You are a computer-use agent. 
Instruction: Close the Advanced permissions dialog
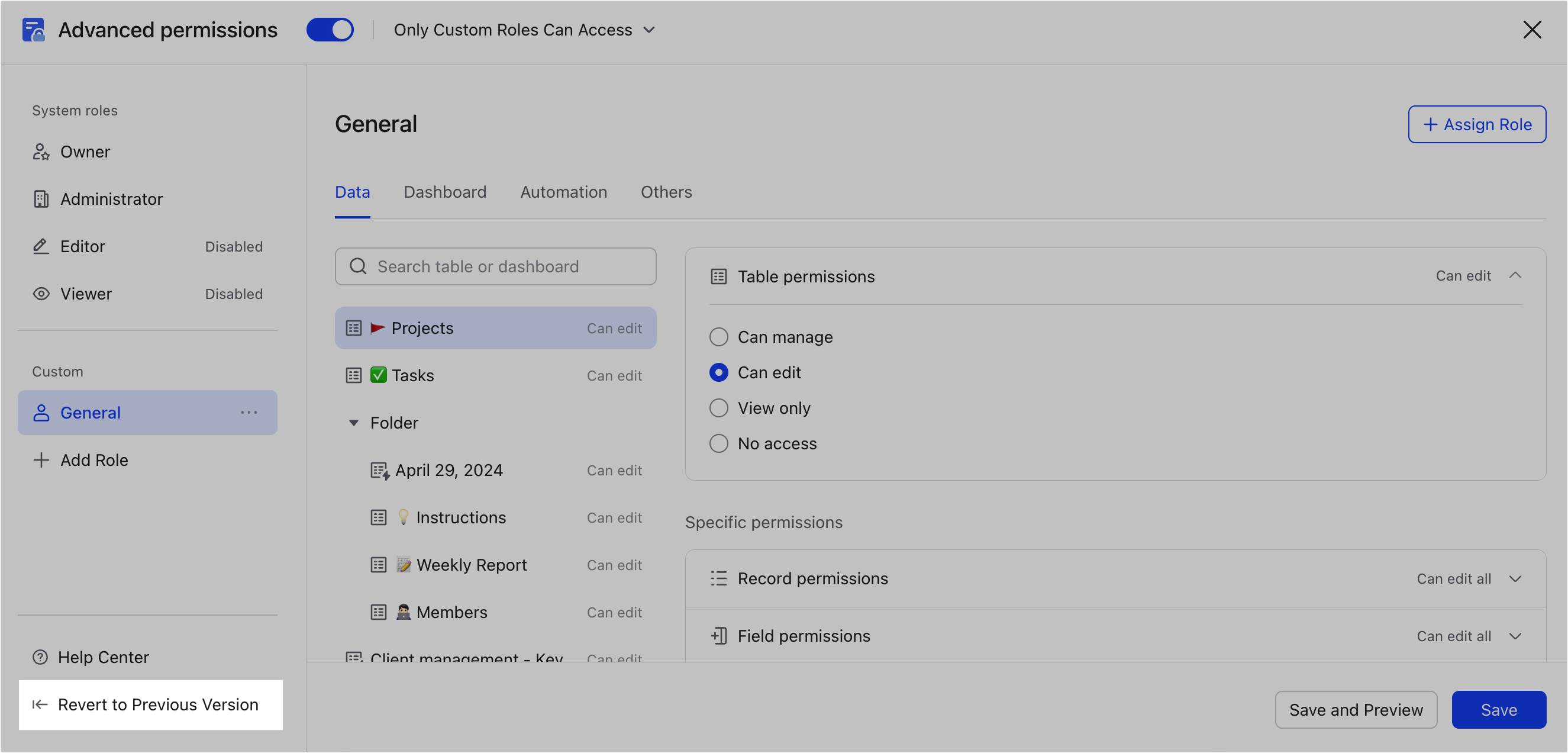(1532, 30)
